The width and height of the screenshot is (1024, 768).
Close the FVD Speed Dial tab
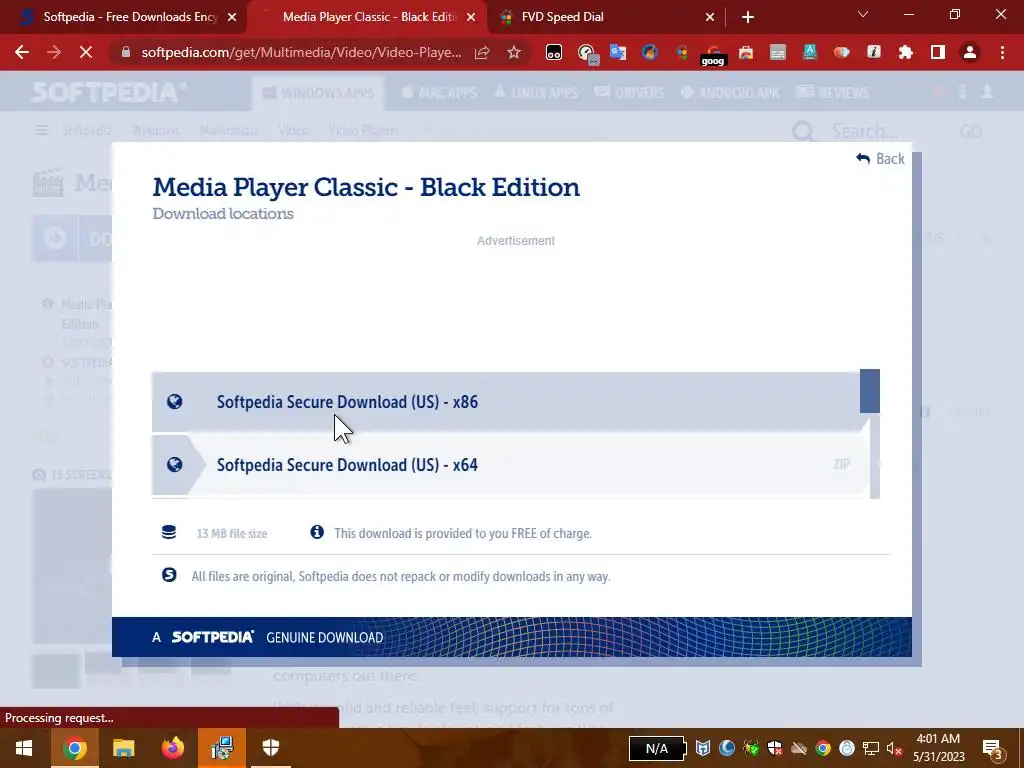point(710,18)
